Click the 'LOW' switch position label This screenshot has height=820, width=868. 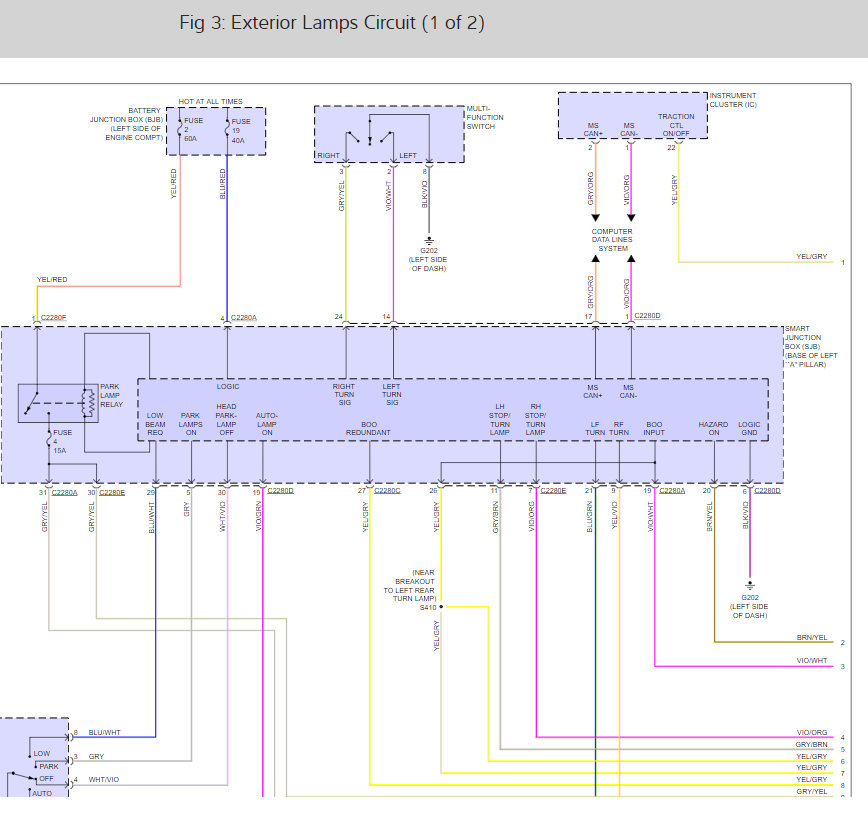[42, 754]
